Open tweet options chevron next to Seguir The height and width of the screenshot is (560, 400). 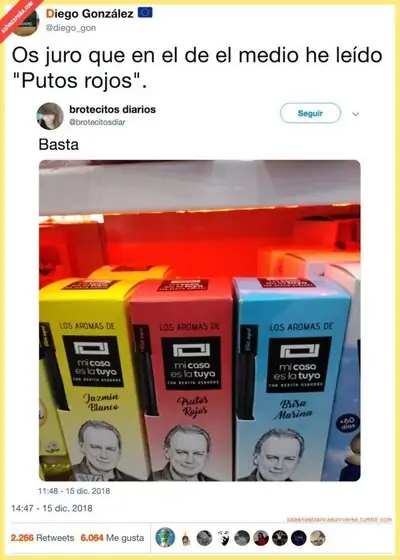pos(355,114)
